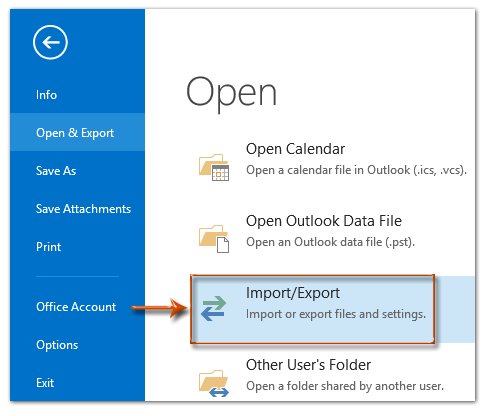Go to Office Account
The image size is (483, 416).
point(77,307)
